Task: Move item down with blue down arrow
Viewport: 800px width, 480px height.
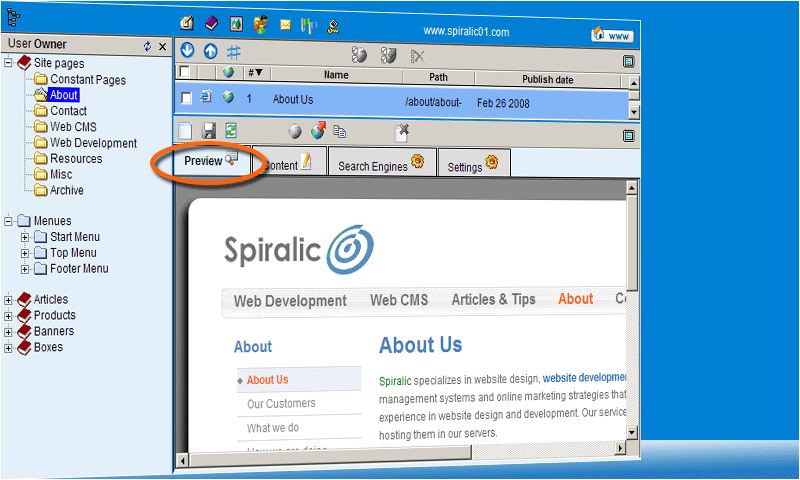Action: coord(187,50)
